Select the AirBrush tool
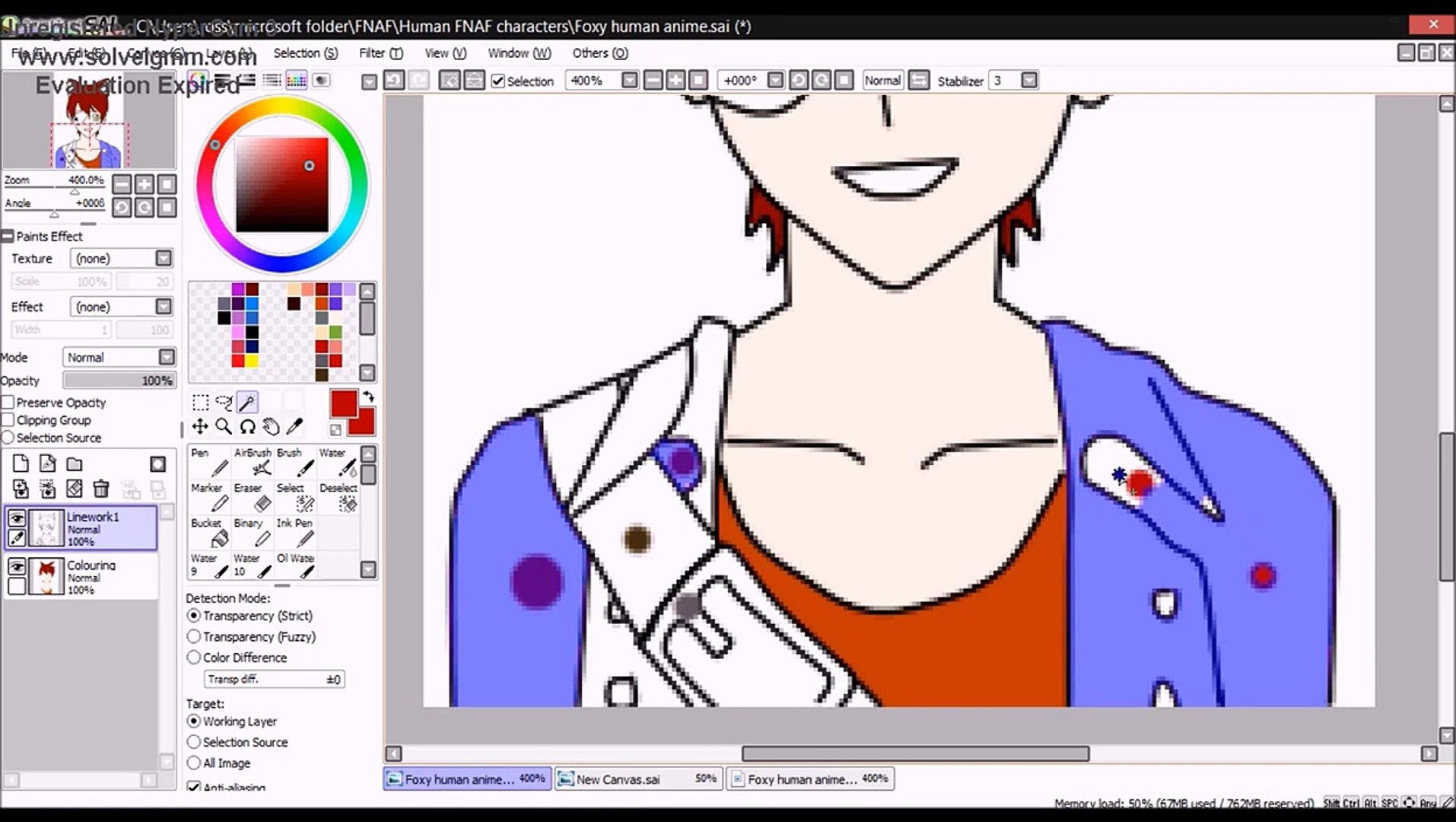1456x822 pixels. point(253,462)
